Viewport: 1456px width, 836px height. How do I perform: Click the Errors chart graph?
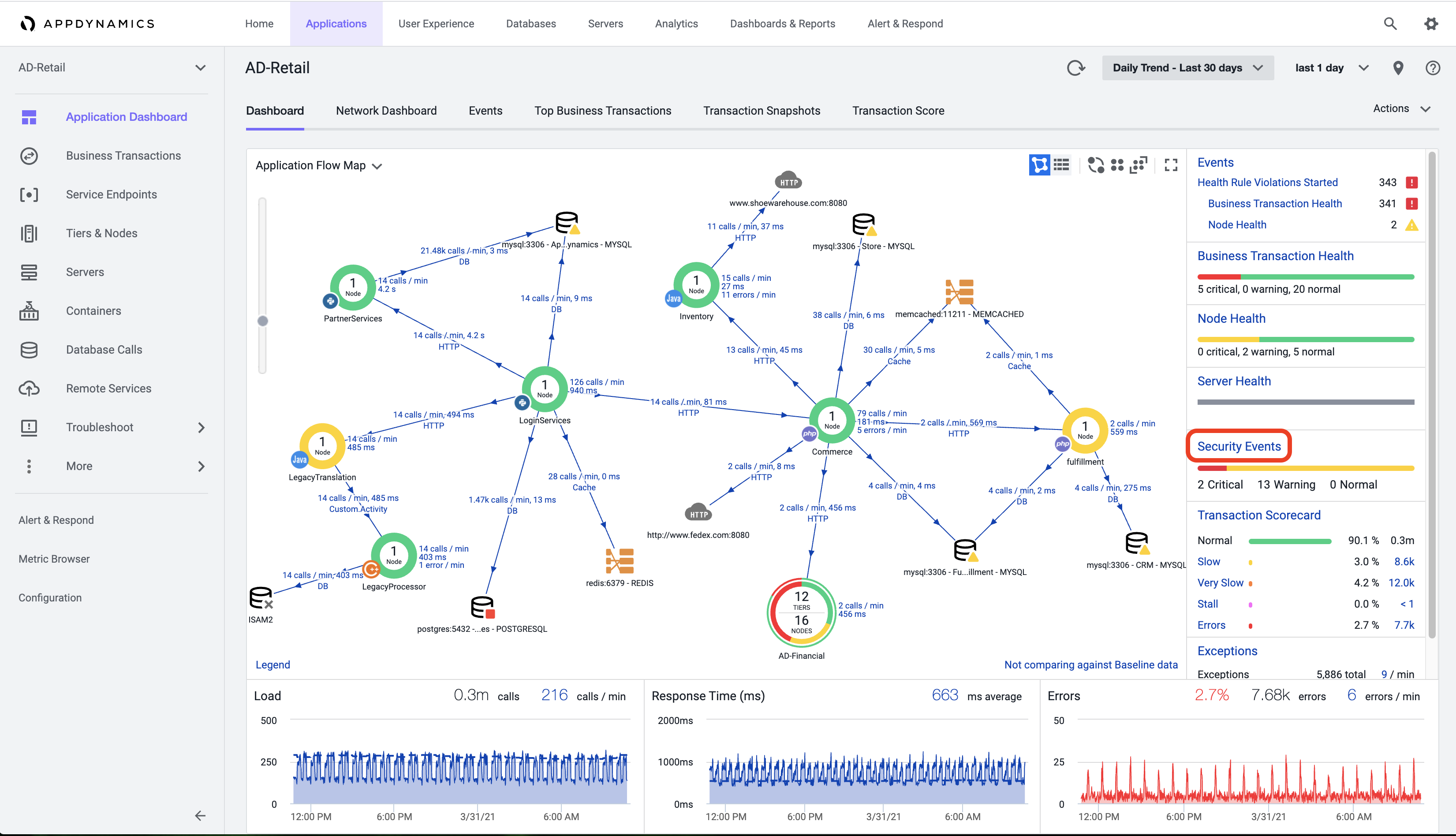[x=1251, y=762]
